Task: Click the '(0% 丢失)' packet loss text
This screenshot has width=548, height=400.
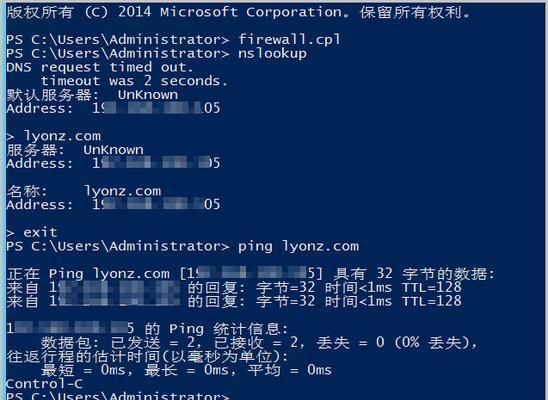Action: (x=435, y=343)
